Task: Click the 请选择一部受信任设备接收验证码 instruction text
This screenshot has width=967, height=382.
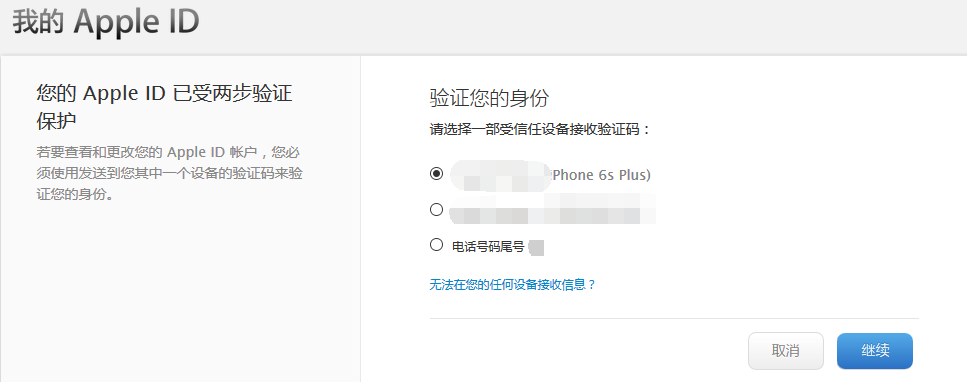Action: pos(540,130)
